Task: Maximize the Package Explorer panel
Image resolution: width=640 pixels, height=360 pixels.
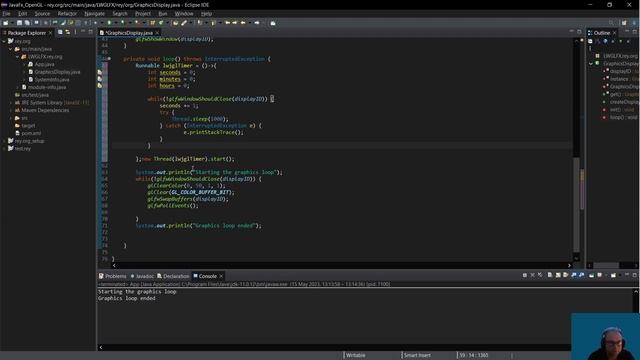Action: point(91,32)
